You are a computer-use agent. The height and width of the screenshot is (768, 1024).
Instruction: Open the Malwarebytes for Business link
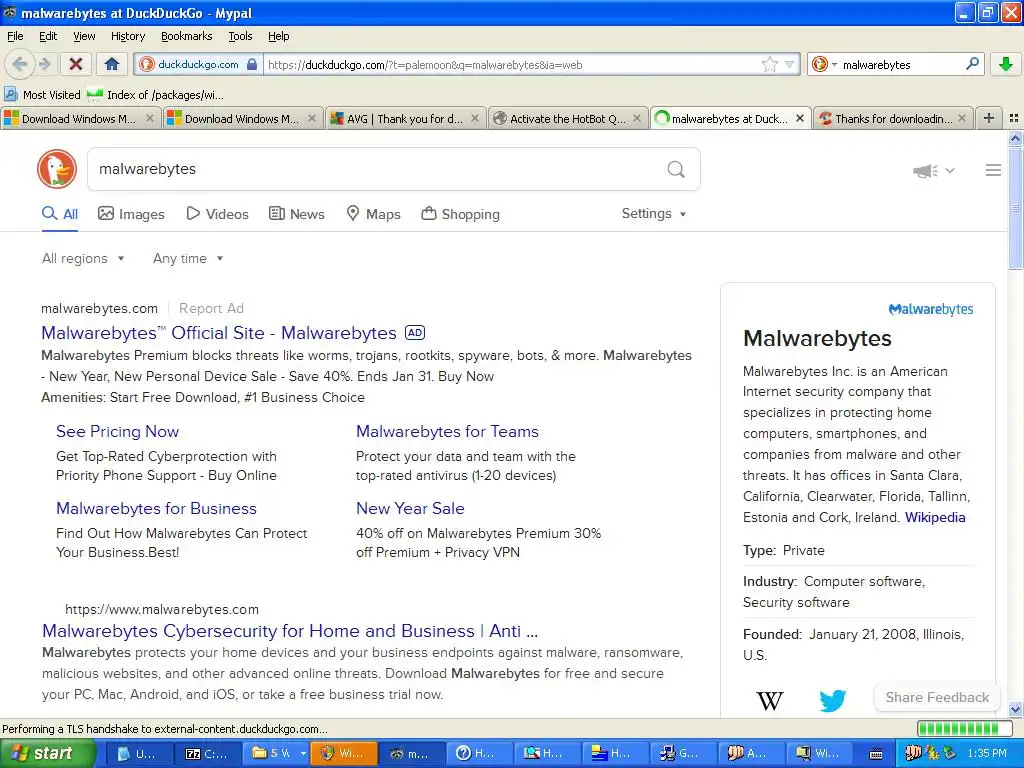pos(156,509)
